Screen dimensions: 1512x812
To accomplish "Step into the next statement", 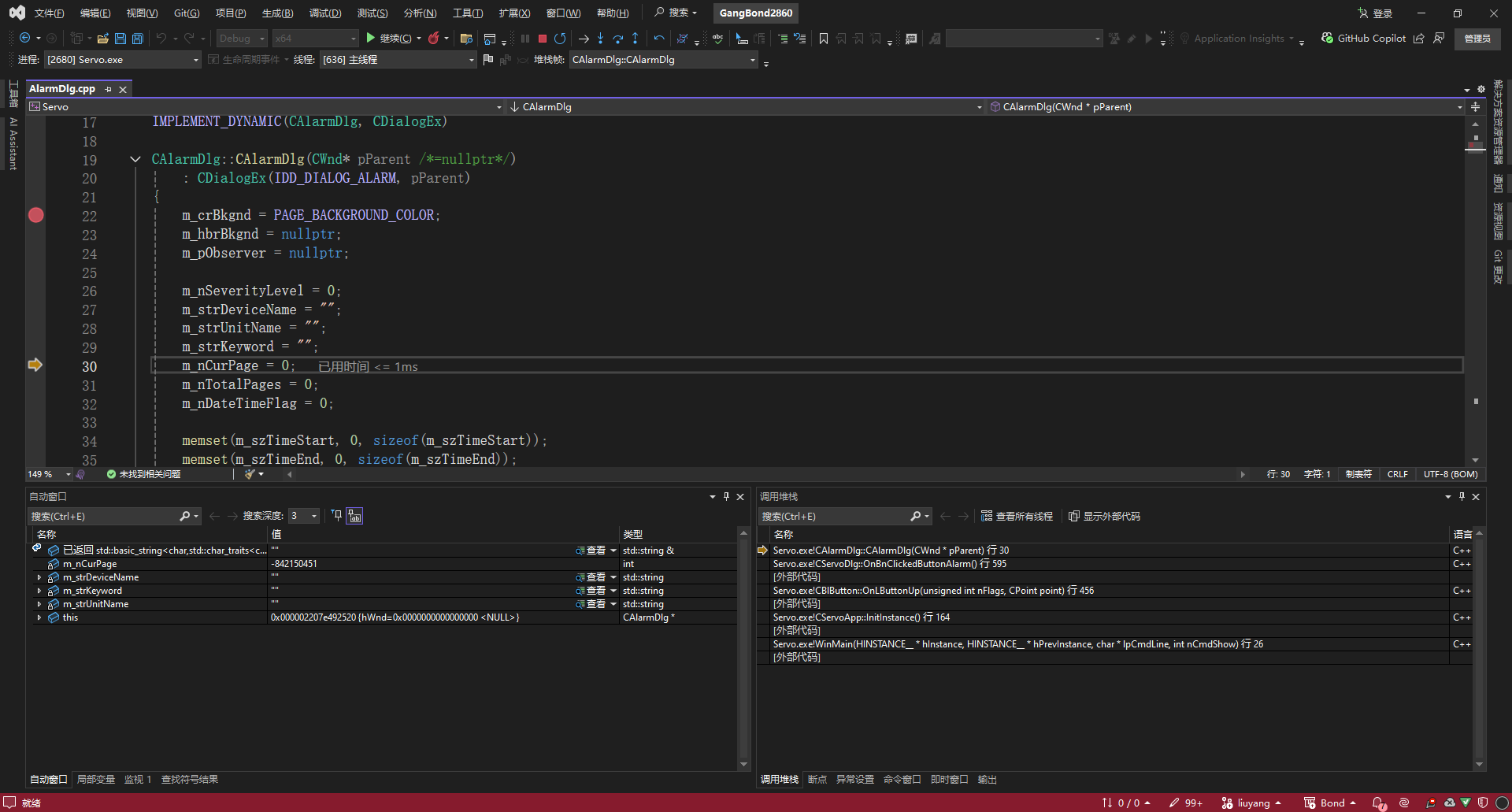I will [x=600, y=38].
